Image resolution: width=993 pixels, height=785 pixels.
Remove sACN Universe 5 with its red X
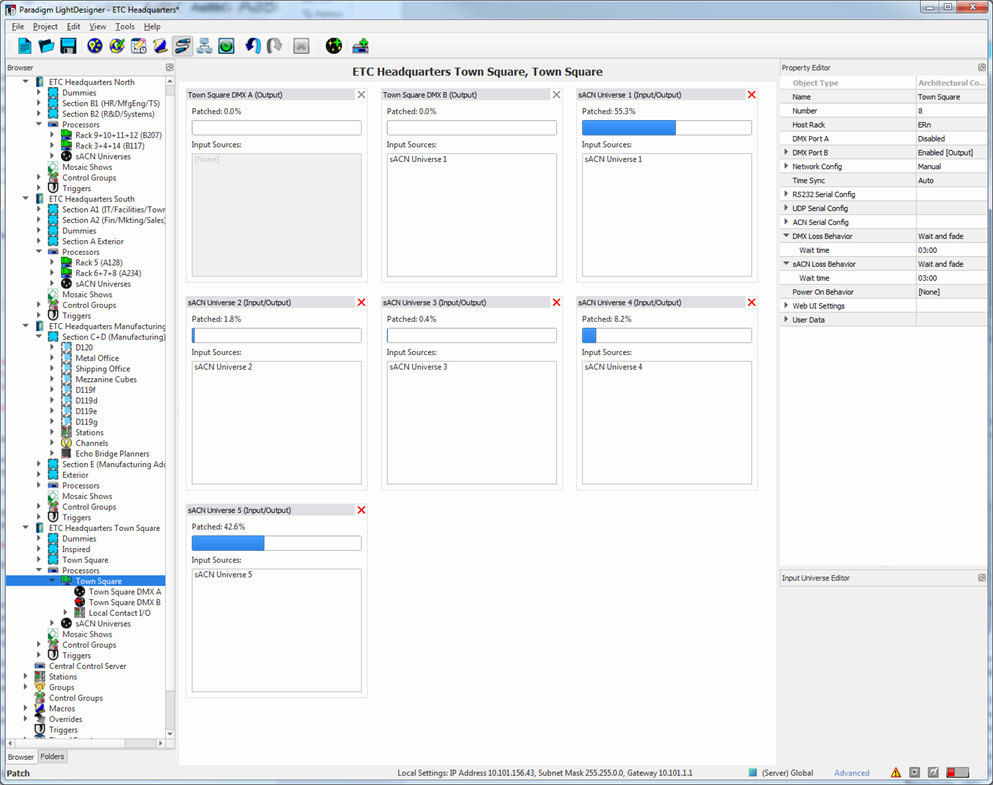[x=361, y=510]
